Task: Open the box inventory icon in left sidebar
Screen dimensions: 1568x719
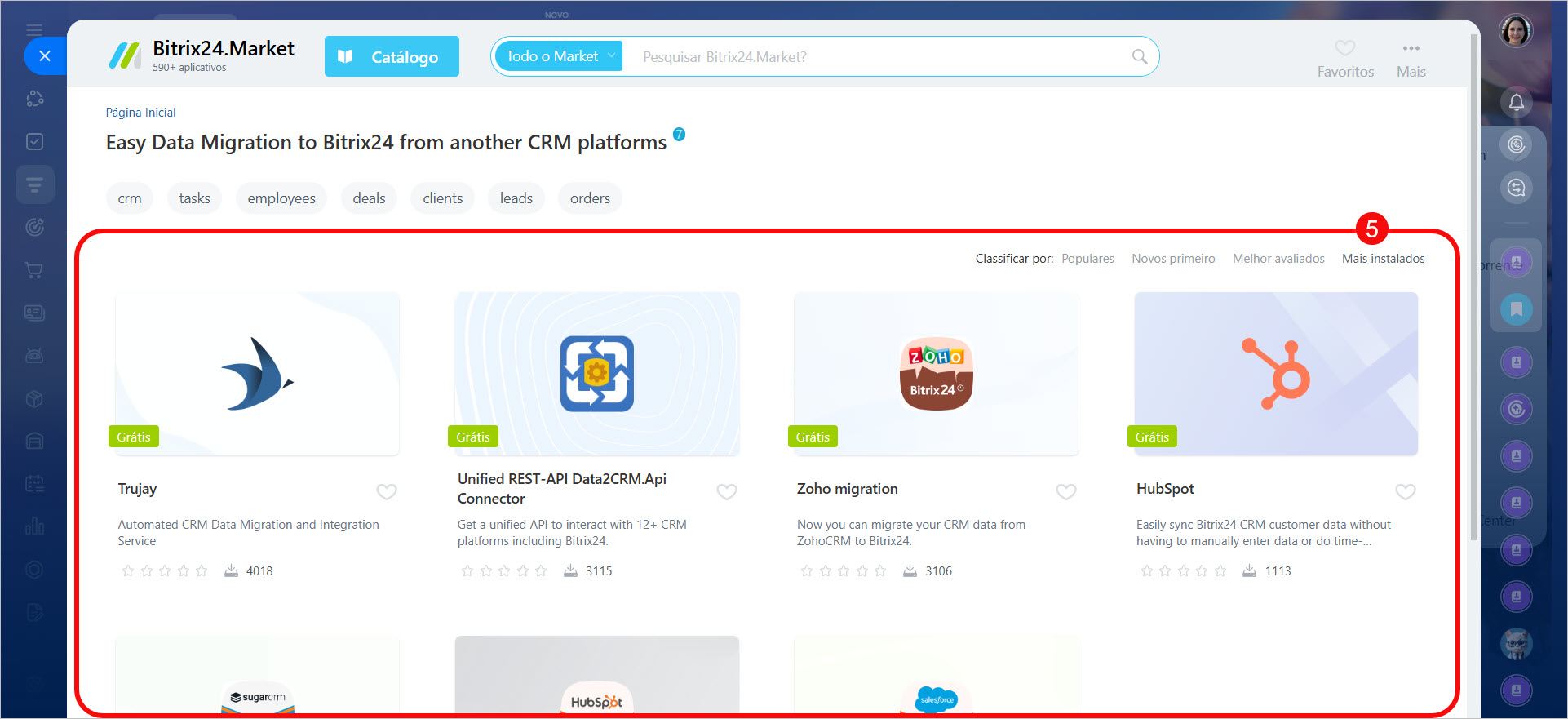Action: [34, 399]
